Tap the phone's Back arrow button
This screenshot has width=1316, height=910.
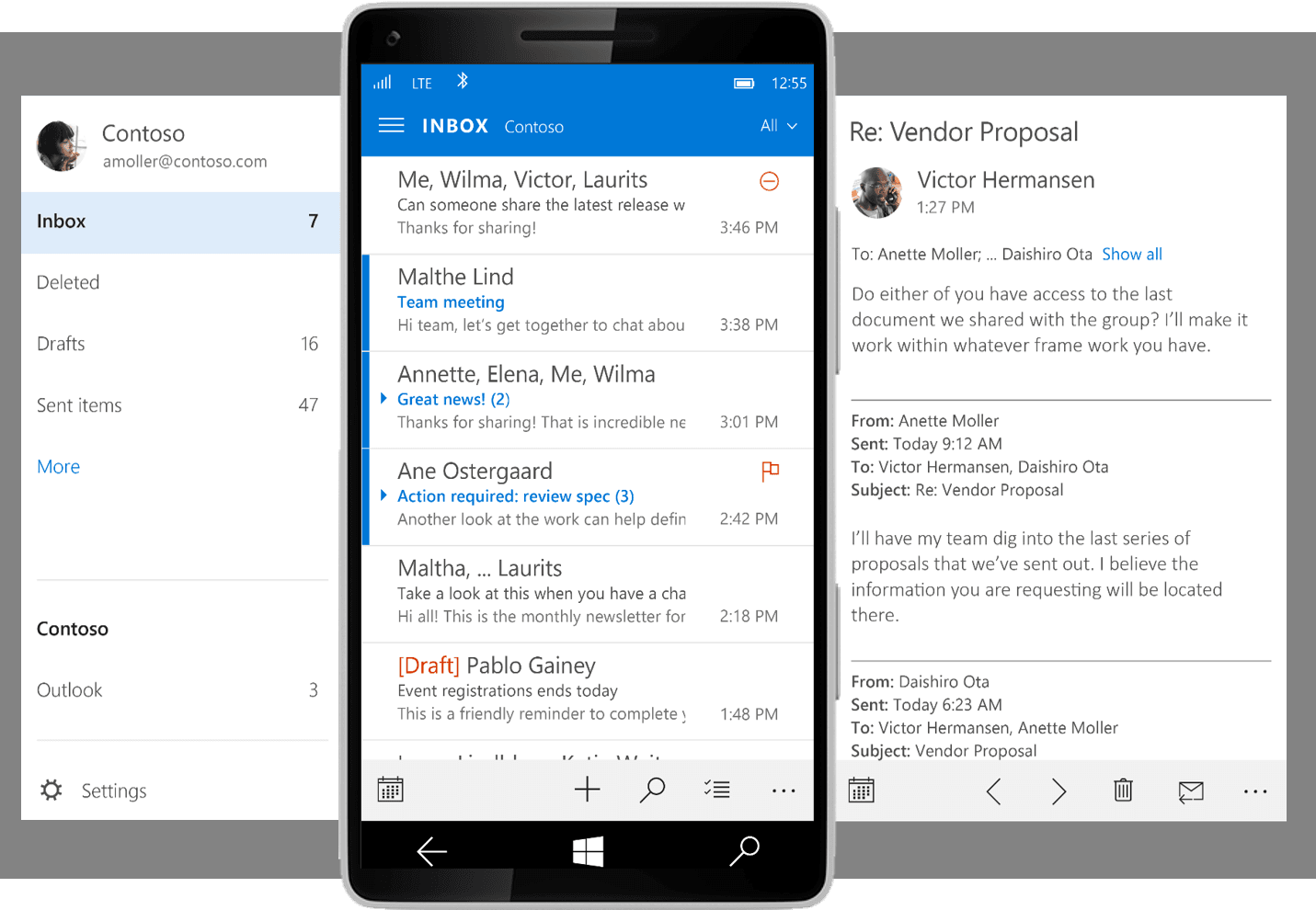[431, 851]
